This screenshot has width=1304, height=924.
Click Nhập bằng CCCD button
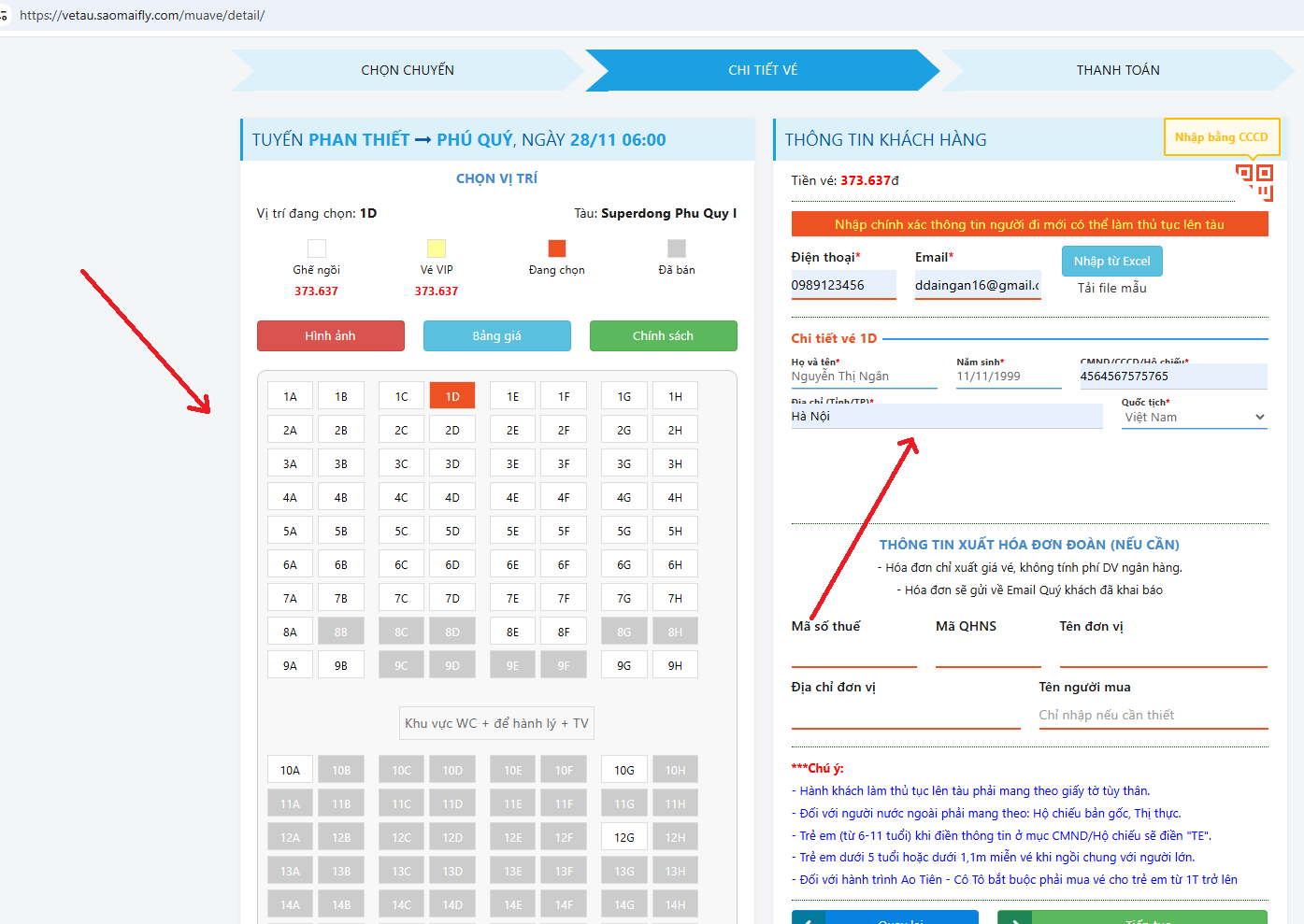coord(1221,137)
